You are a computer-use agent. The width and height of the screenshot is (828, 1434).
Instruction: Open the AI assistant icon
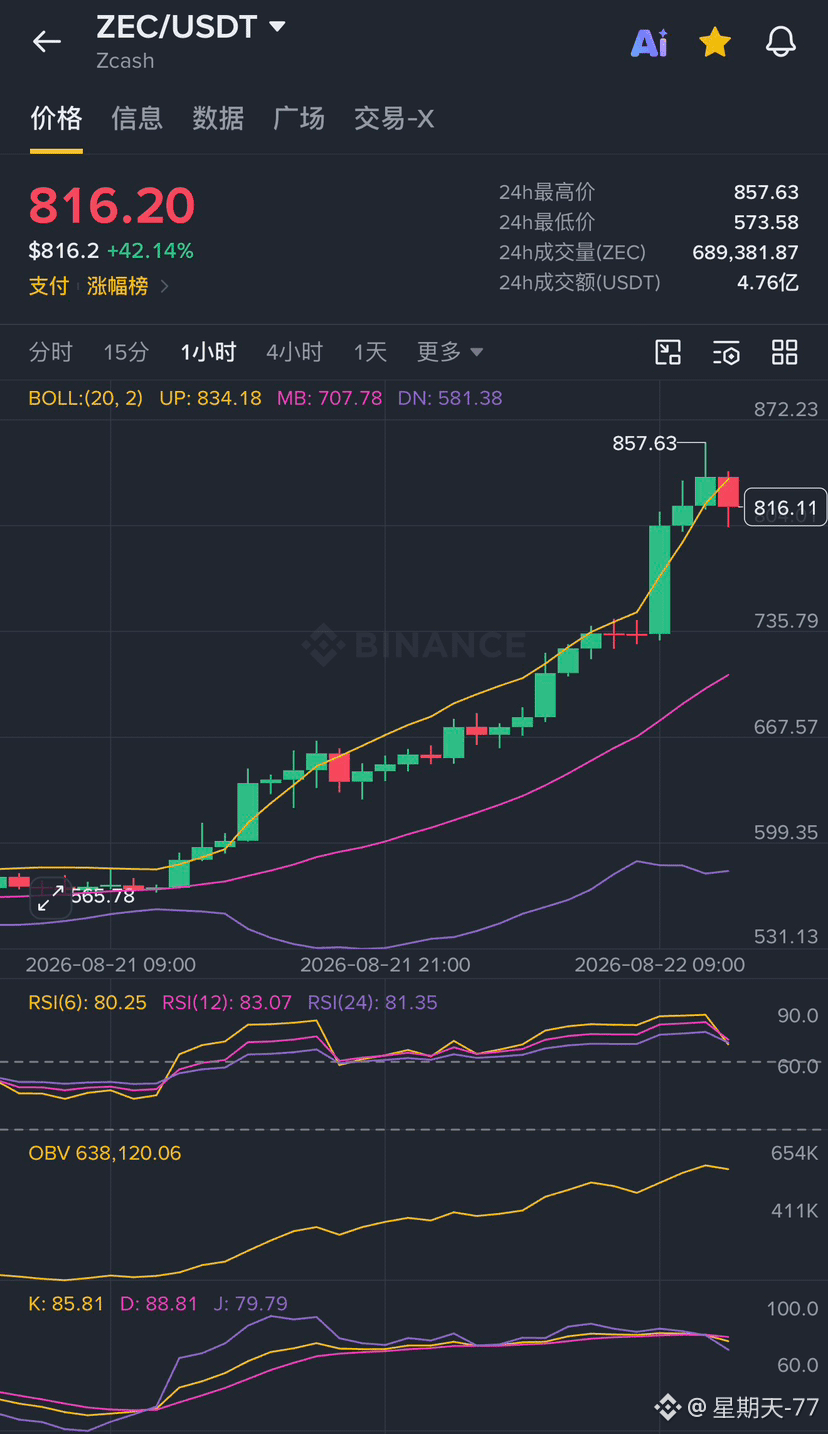pyautogui.click(x=649, y=42)
